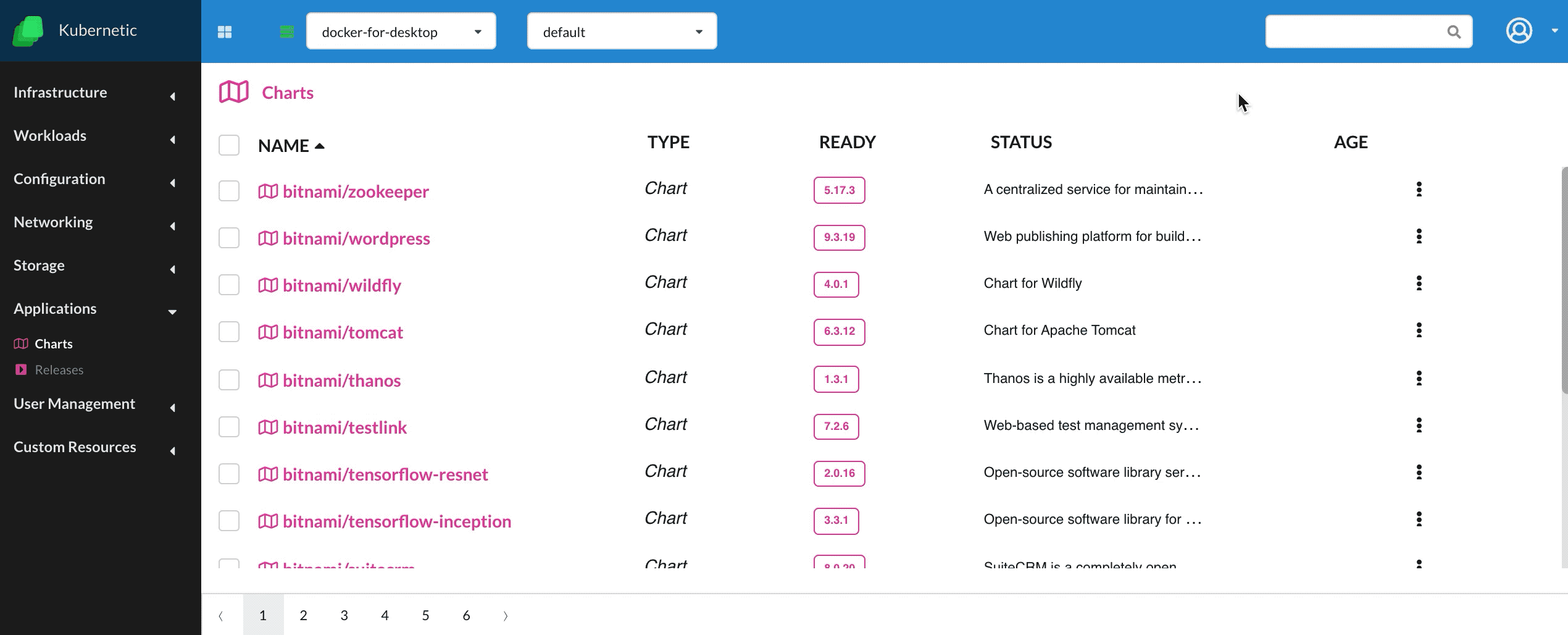Viewport: 1568px width, 635px height.
Task: Click the green cluster icon beside the context dropdown
Action: [x=287, y=32]
